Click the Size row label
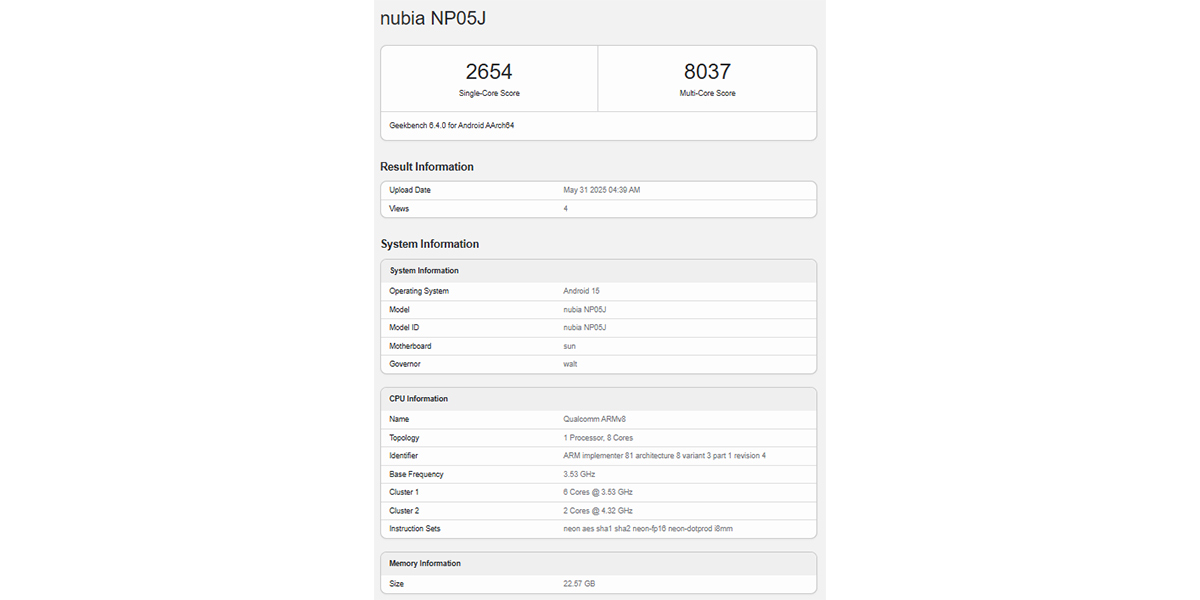The height and width of the screenshot is (600, 1200). coord(398,583)
